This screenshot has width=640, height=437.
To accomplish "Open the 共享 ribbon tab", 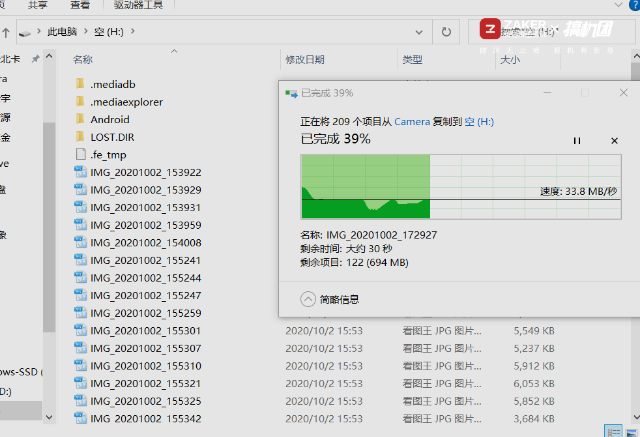I will pos(38,5).
